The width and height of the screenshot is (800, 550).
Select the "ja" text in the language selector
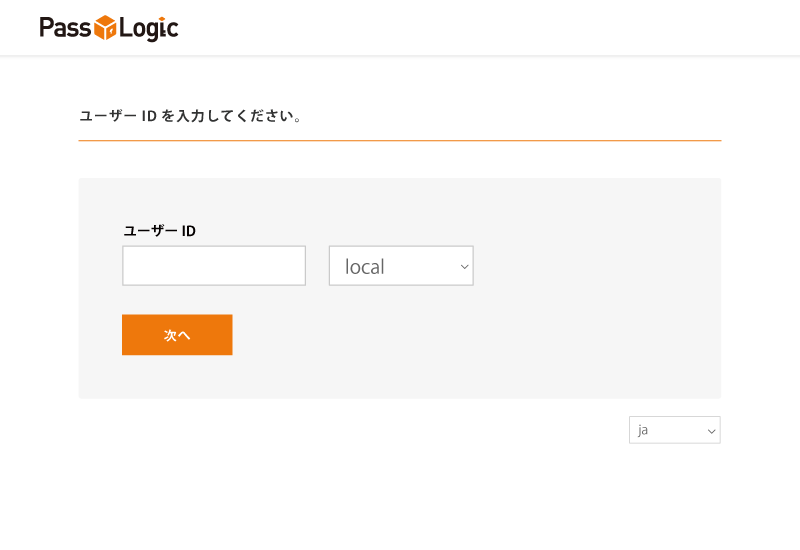[643, 430]
